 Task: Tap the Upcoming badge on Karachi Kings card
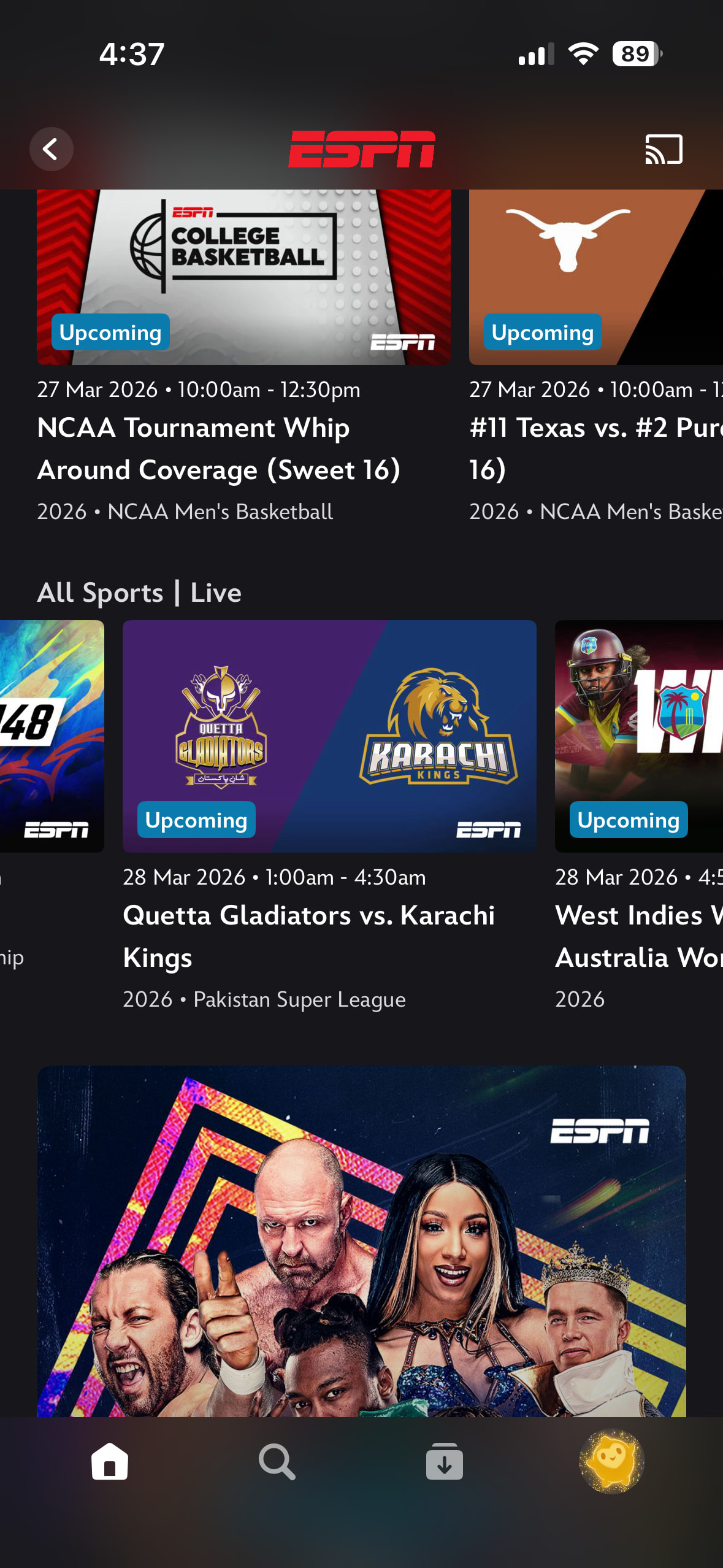pos(196,820)
